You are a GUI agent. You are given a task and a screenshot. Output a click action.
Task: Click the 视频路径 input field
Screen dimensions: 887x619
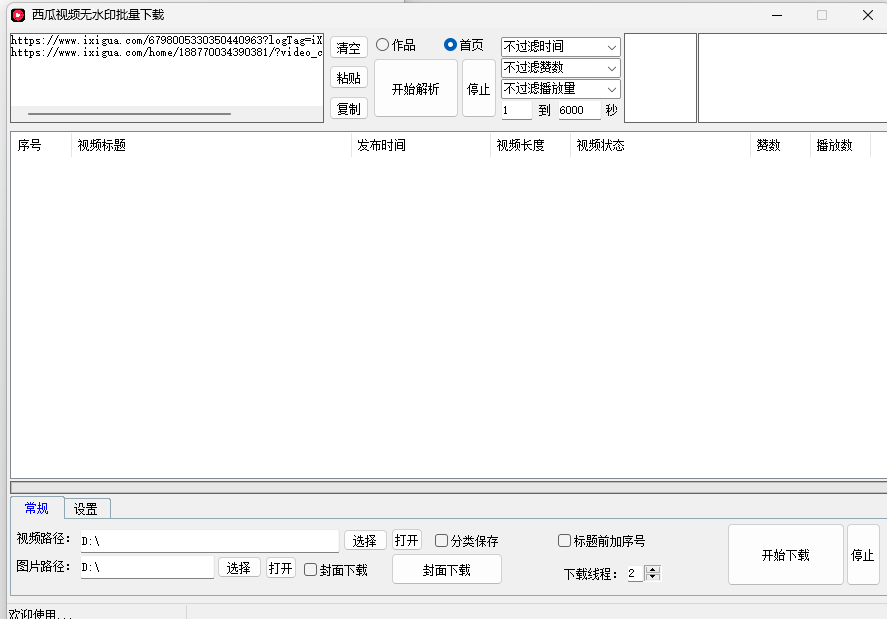point(209,541)
